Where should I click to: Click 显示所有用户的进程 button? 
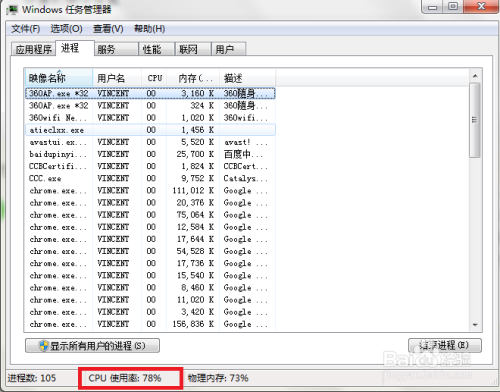pos(92,346)
